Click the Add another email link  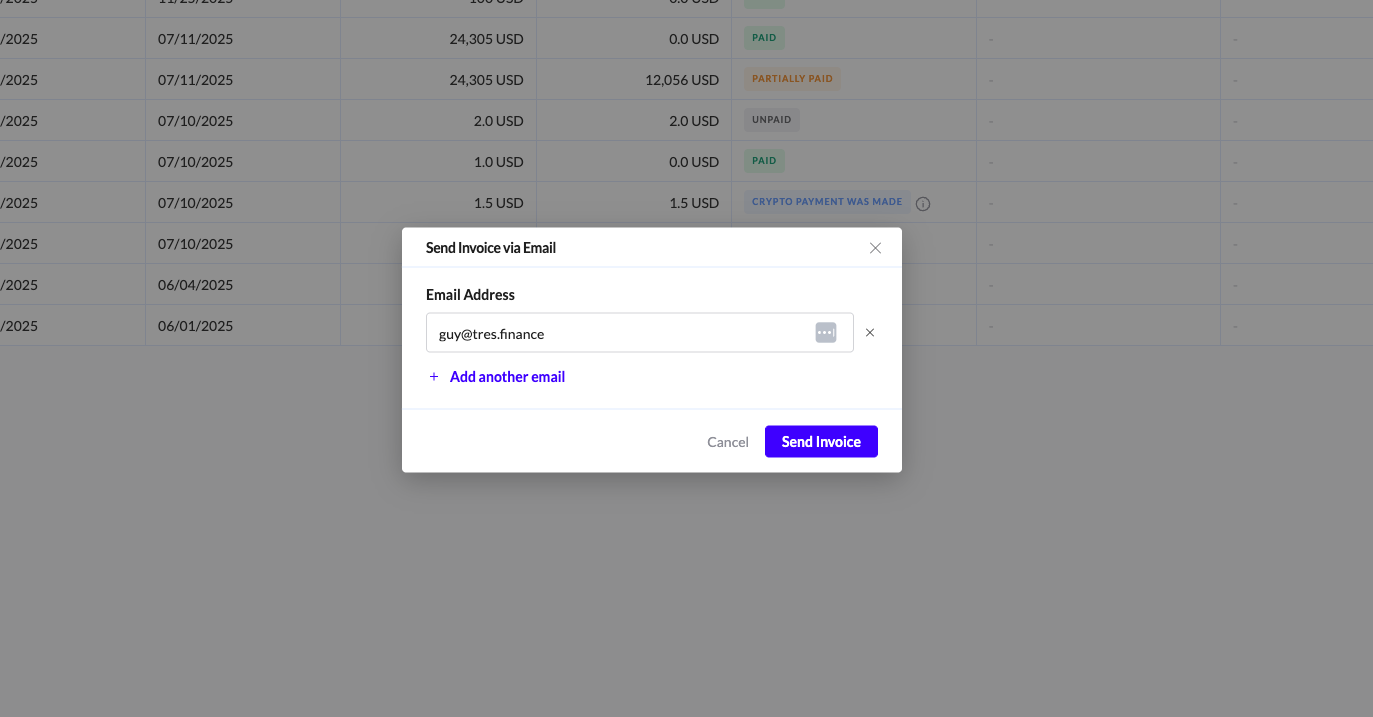pyautogui.click(x=507, y=377)
